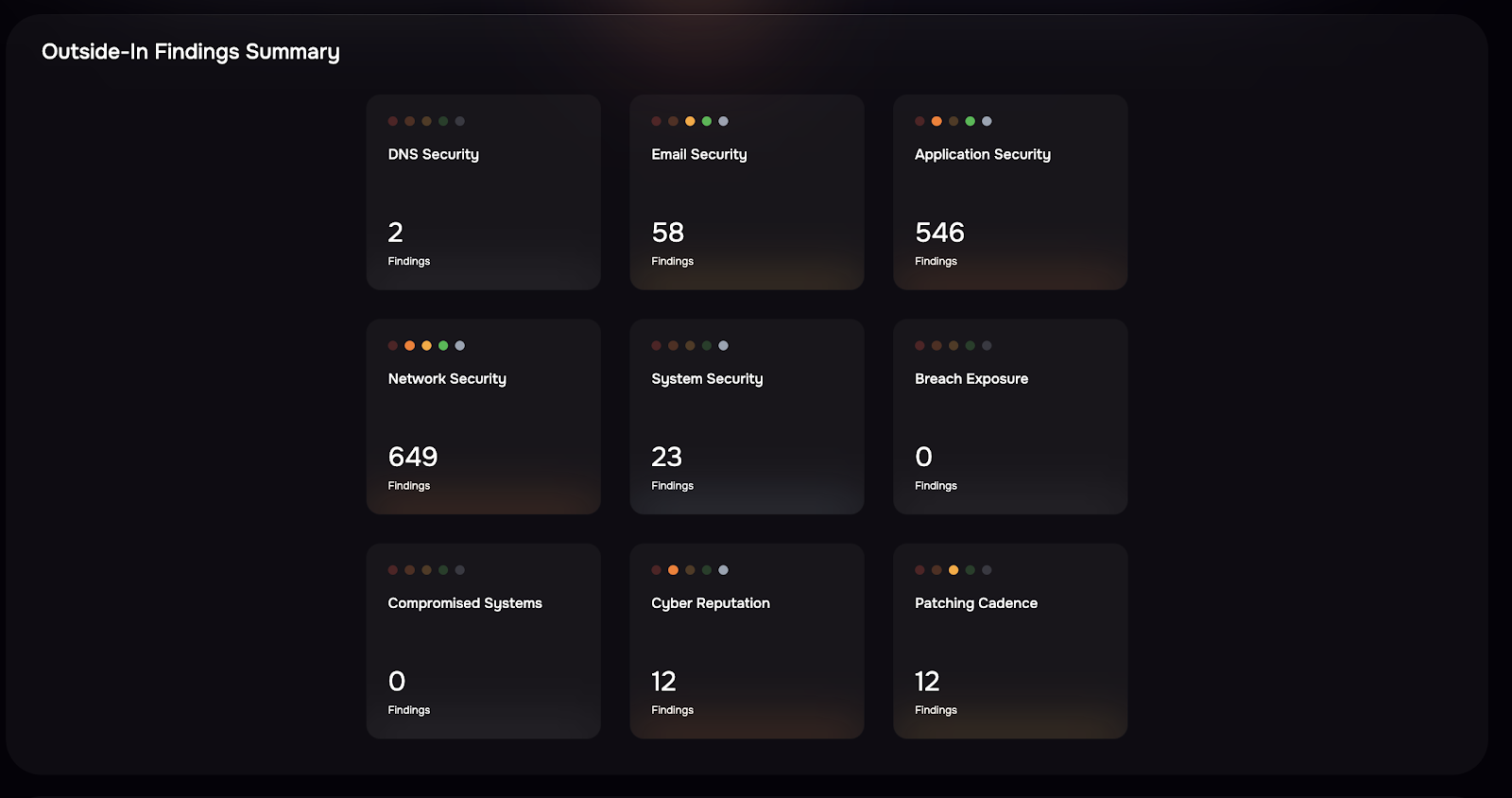Open the Email Security findings card
The image size is (1512, 798).
coord(747,192)
